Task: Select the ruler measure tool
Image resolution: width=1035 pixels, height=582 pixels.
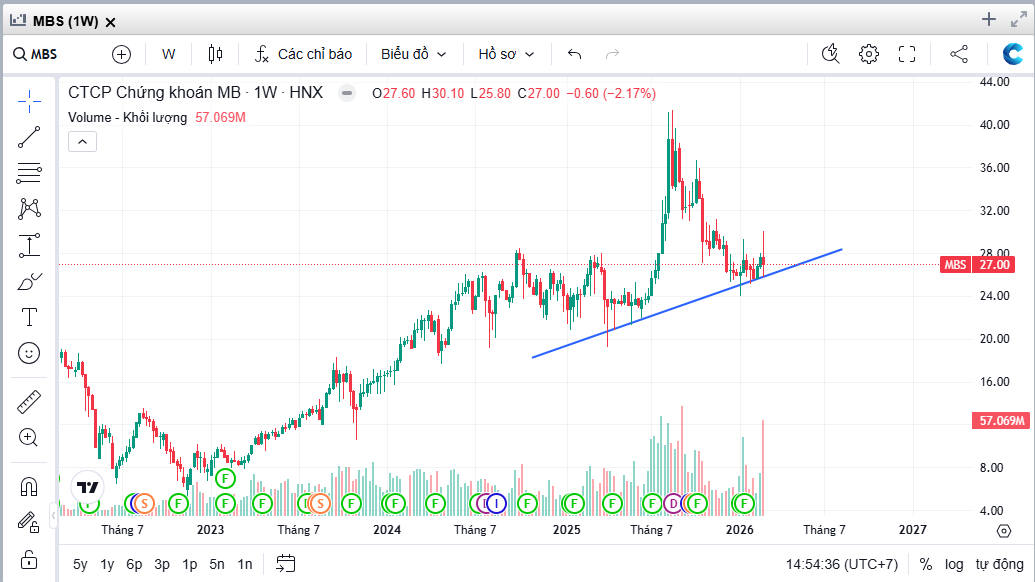Action: pyautogui.click(x=29, y=402)
